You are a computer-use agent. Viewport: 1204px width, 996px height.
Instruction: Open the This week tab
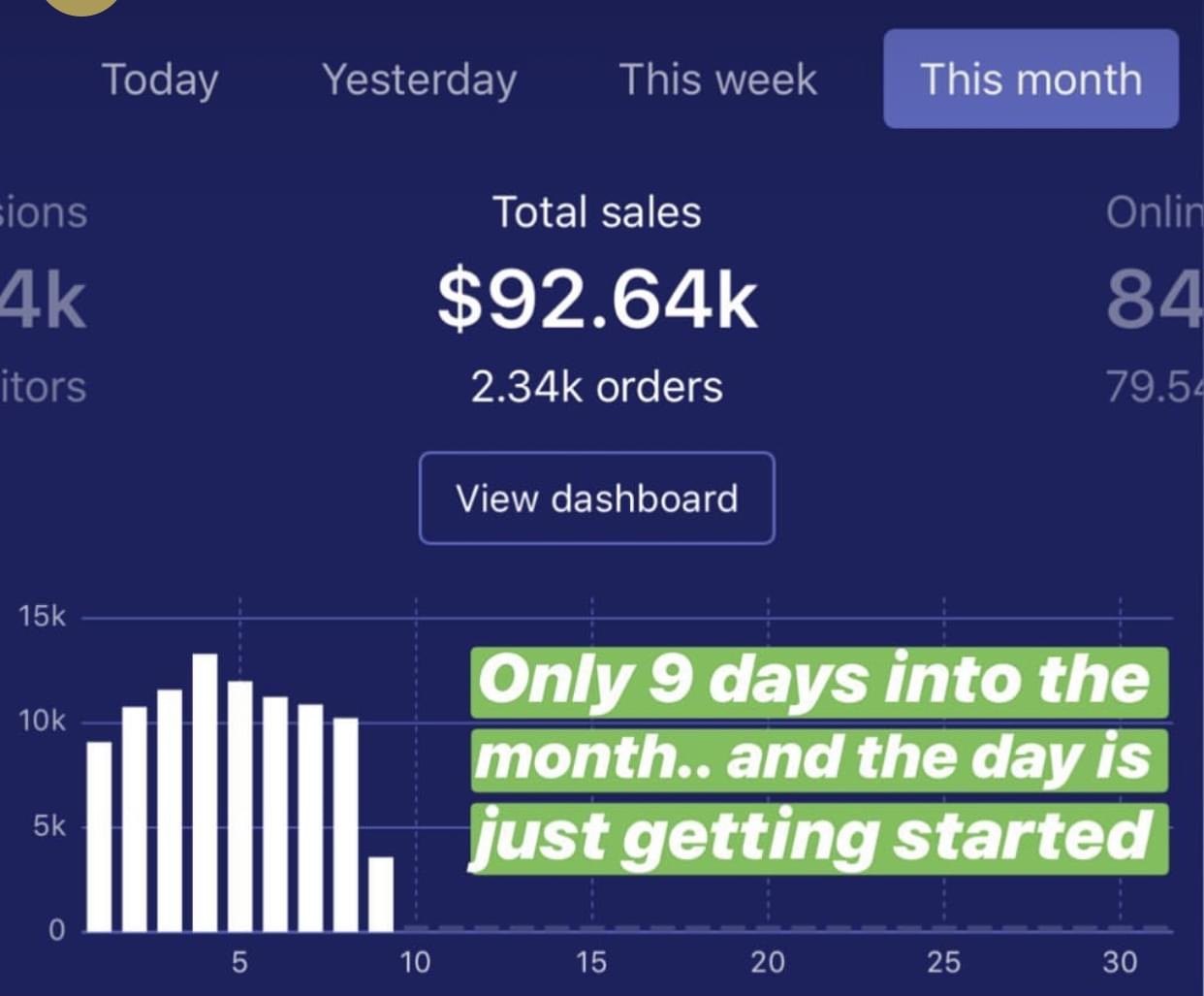(x=717, y=80)
